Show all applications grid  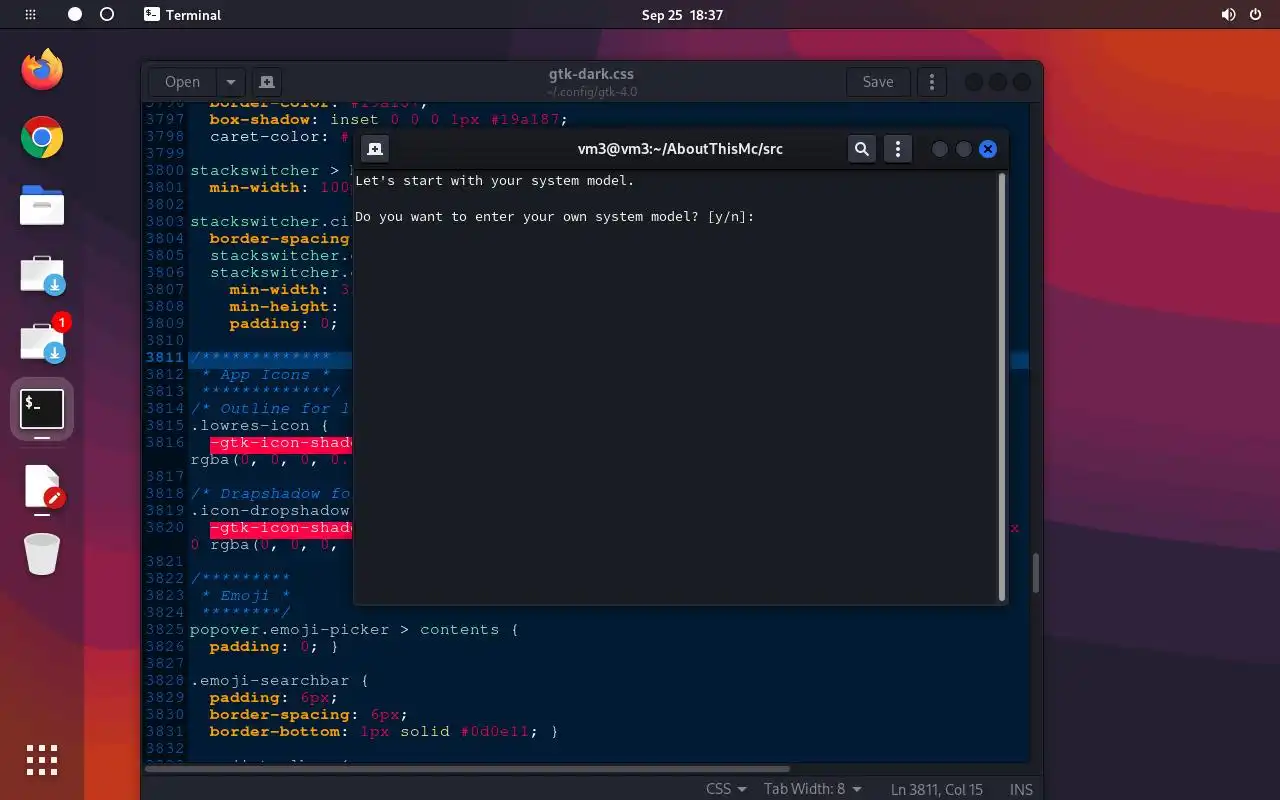tap(42, 760)
